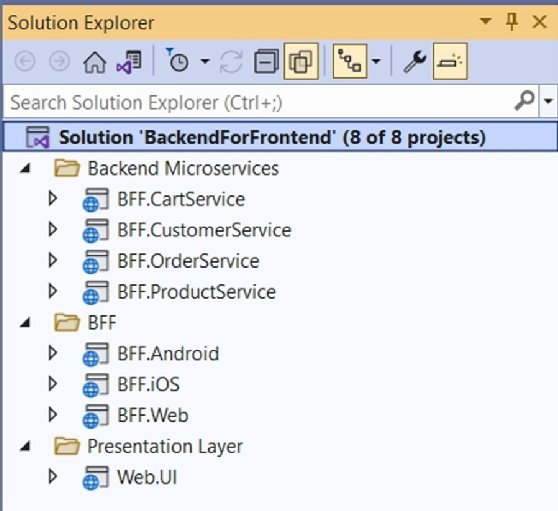Open the search options dropdown arrow

[x=548, y=101]
